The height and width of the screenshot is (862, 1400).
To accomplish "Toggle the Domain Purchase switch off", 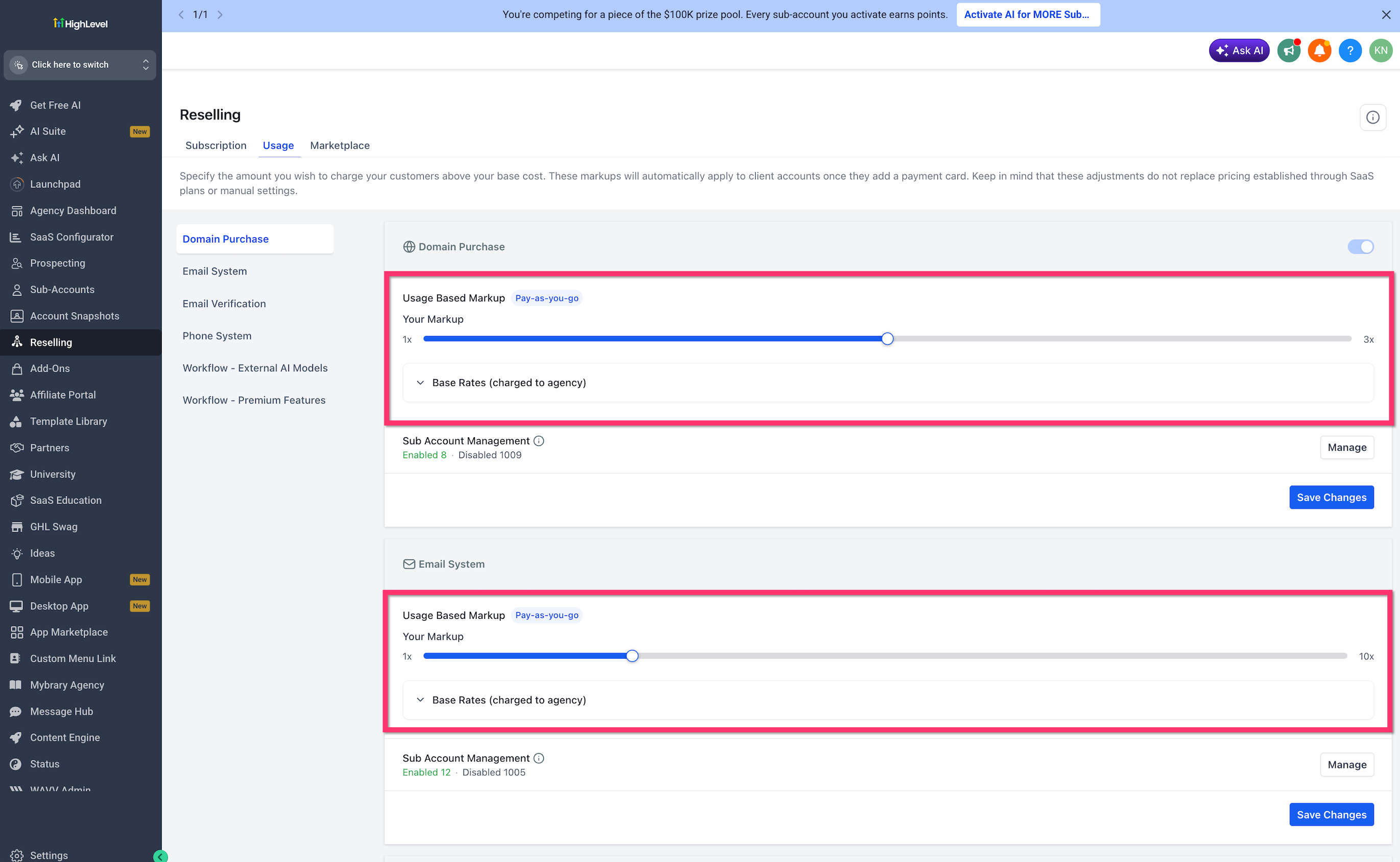I will [1361, 247].
